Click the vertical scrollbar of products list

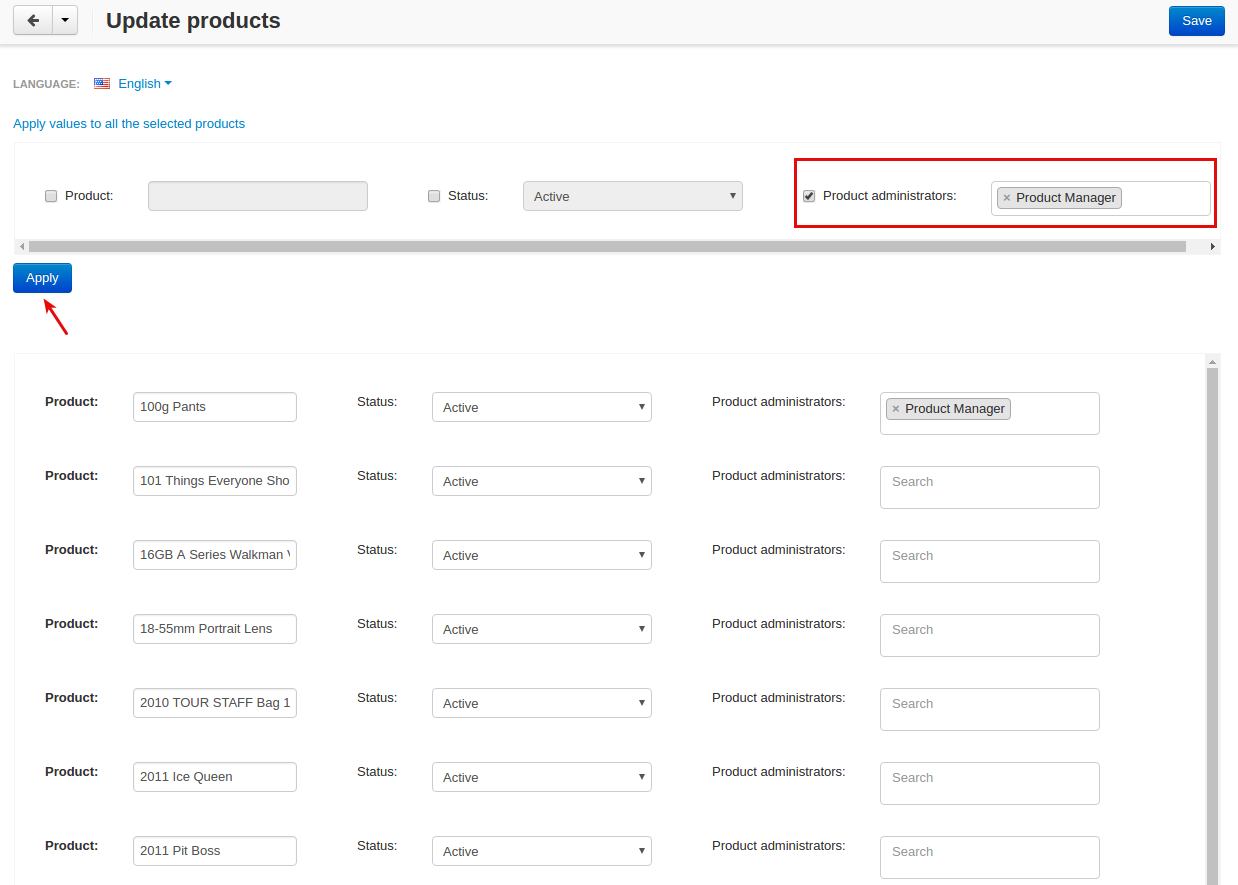pos(1213,626)
